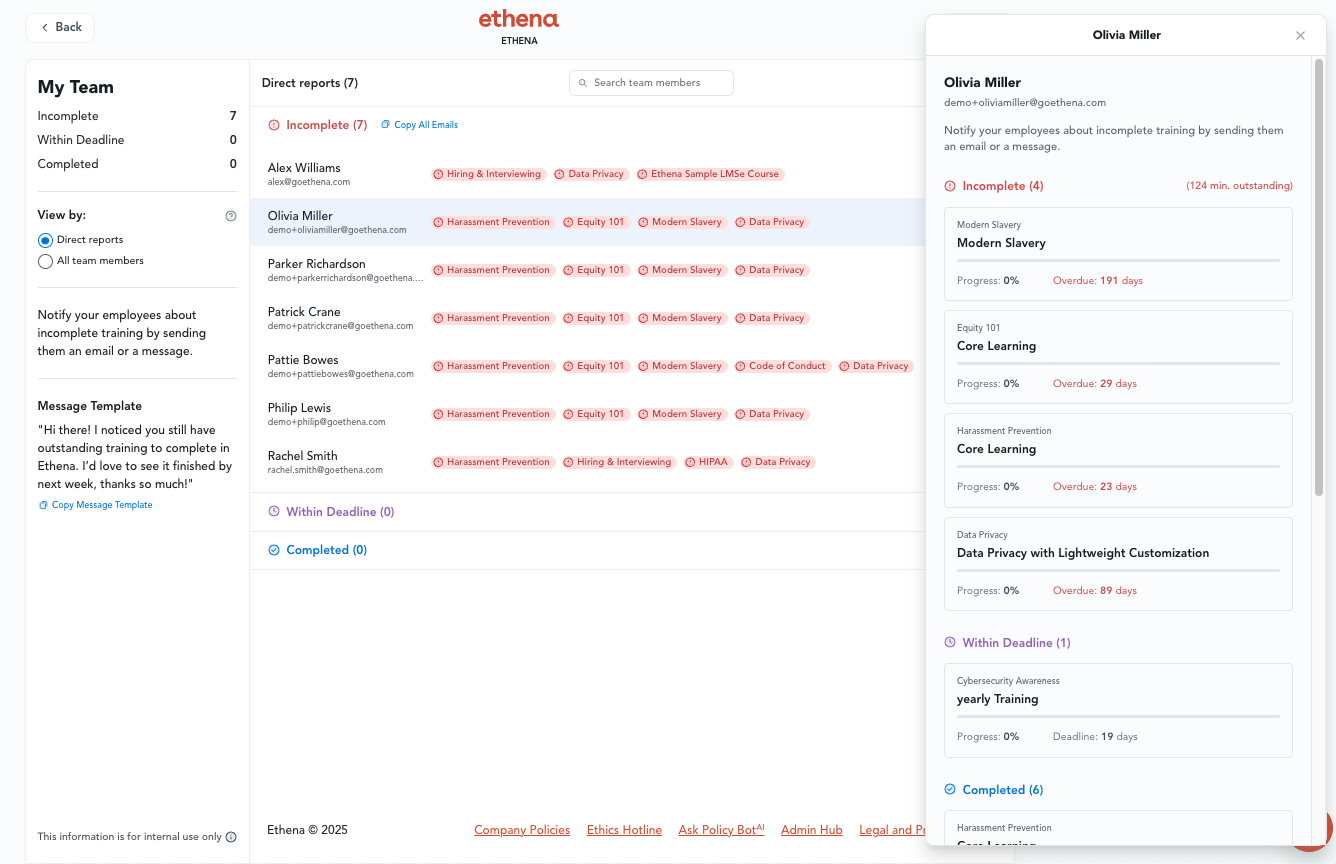Click the help icon beside View by
The image size is (1336, 864).
pos(231,216)
